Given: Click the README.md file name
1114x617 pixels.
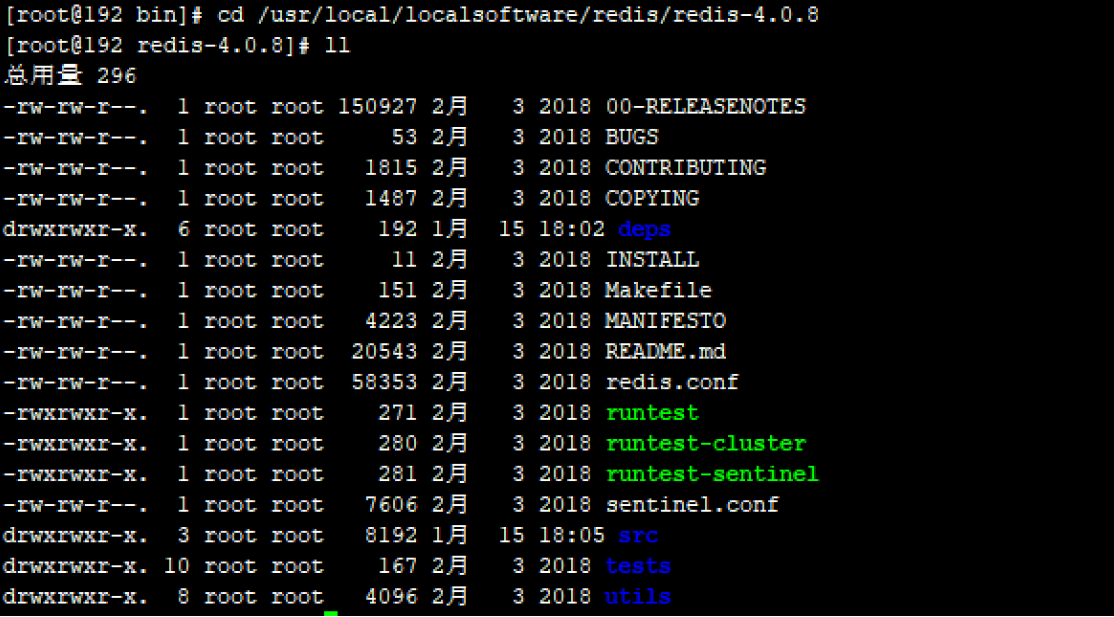Looking at the screenshot, I should click(666, 352).
